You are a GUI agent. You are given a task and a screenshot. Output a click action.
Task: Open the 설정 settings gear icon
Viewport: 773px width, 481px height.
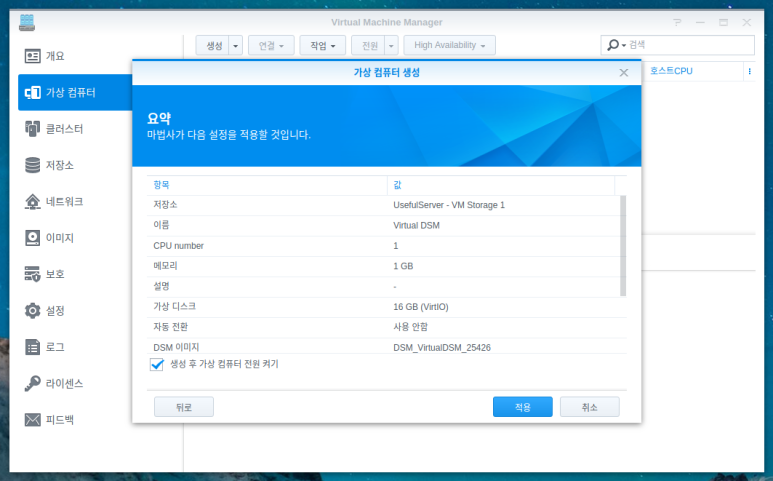click(33, 310)
